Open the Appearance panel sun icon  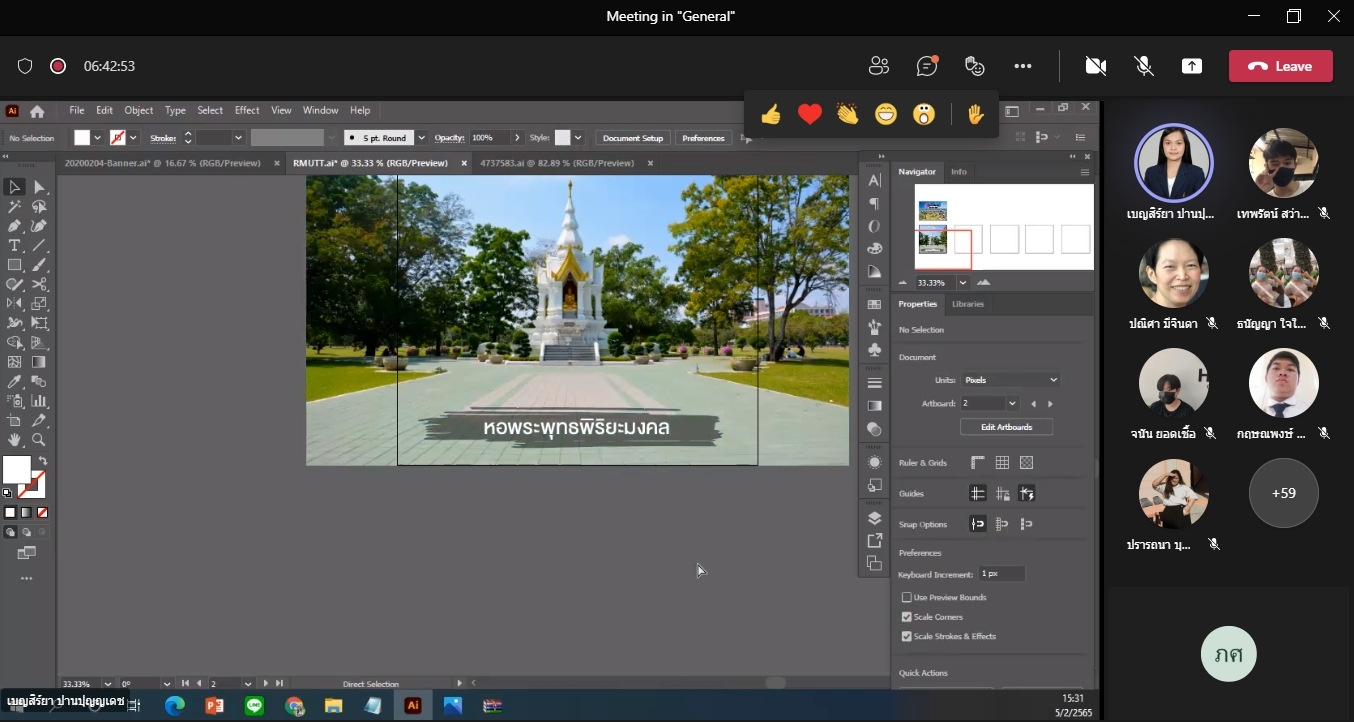(875, 462)
